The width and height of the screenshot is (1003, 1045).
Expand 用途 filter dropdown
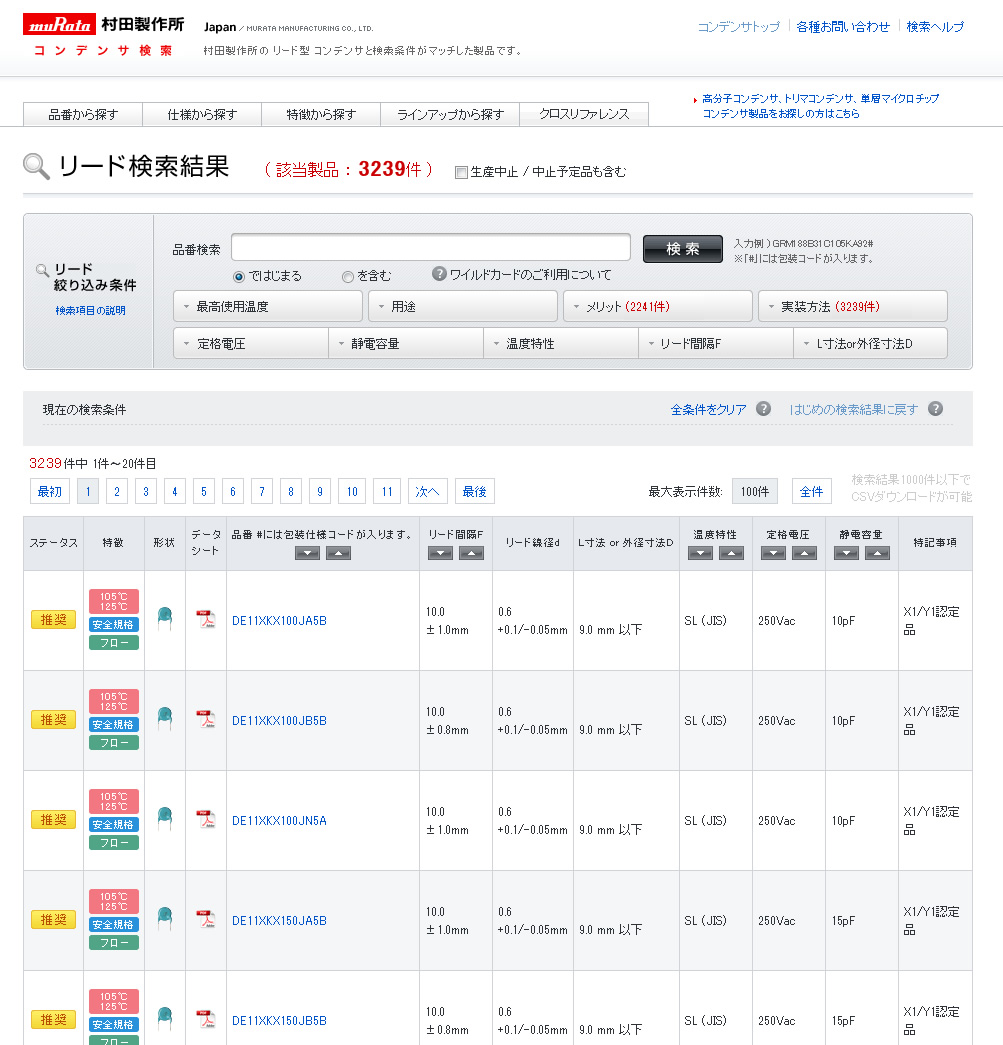tap(463, 307)
